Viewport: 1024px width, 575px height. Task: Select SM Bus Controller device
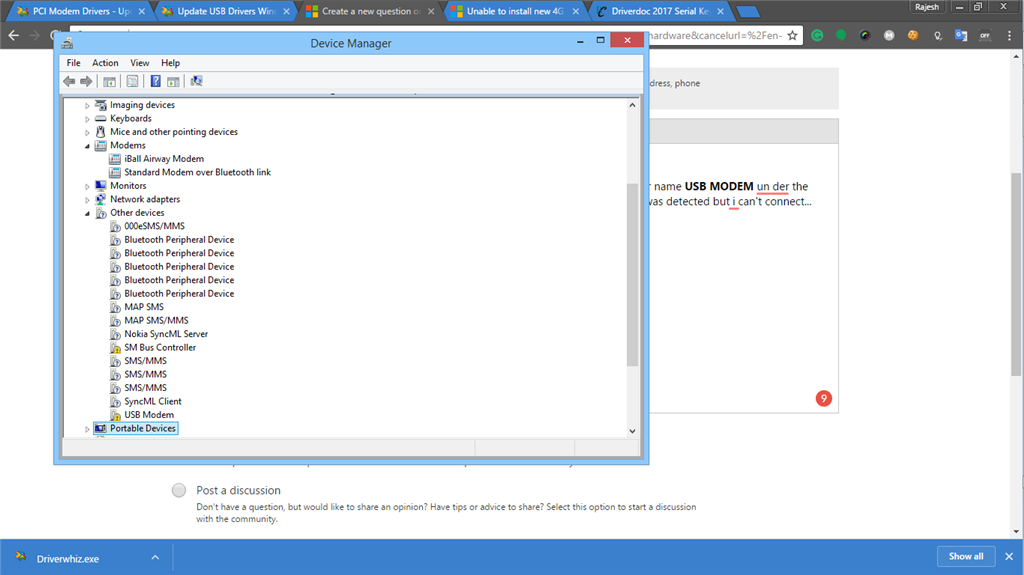160,348
